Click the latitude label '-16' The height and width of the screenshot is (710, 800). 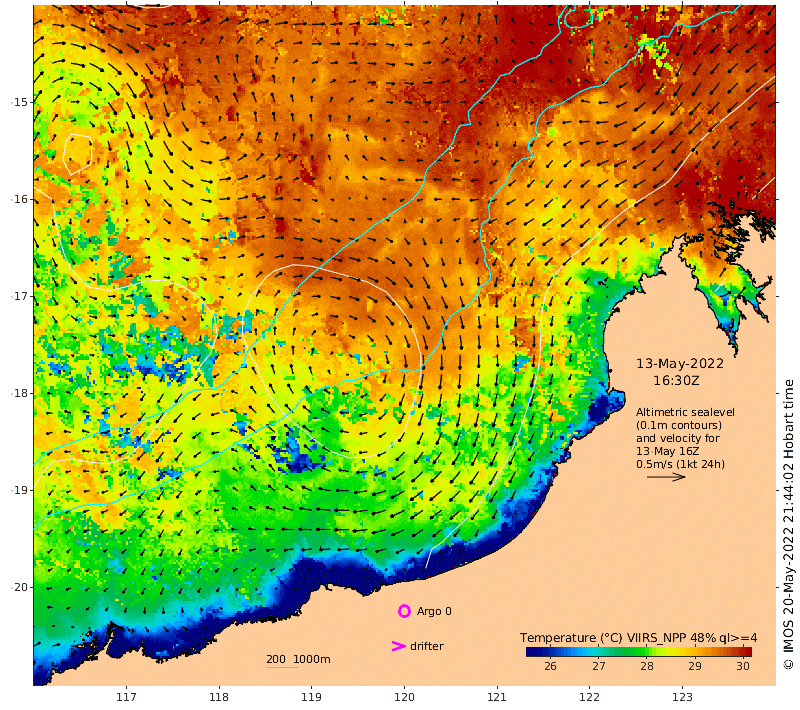(19, 199)
